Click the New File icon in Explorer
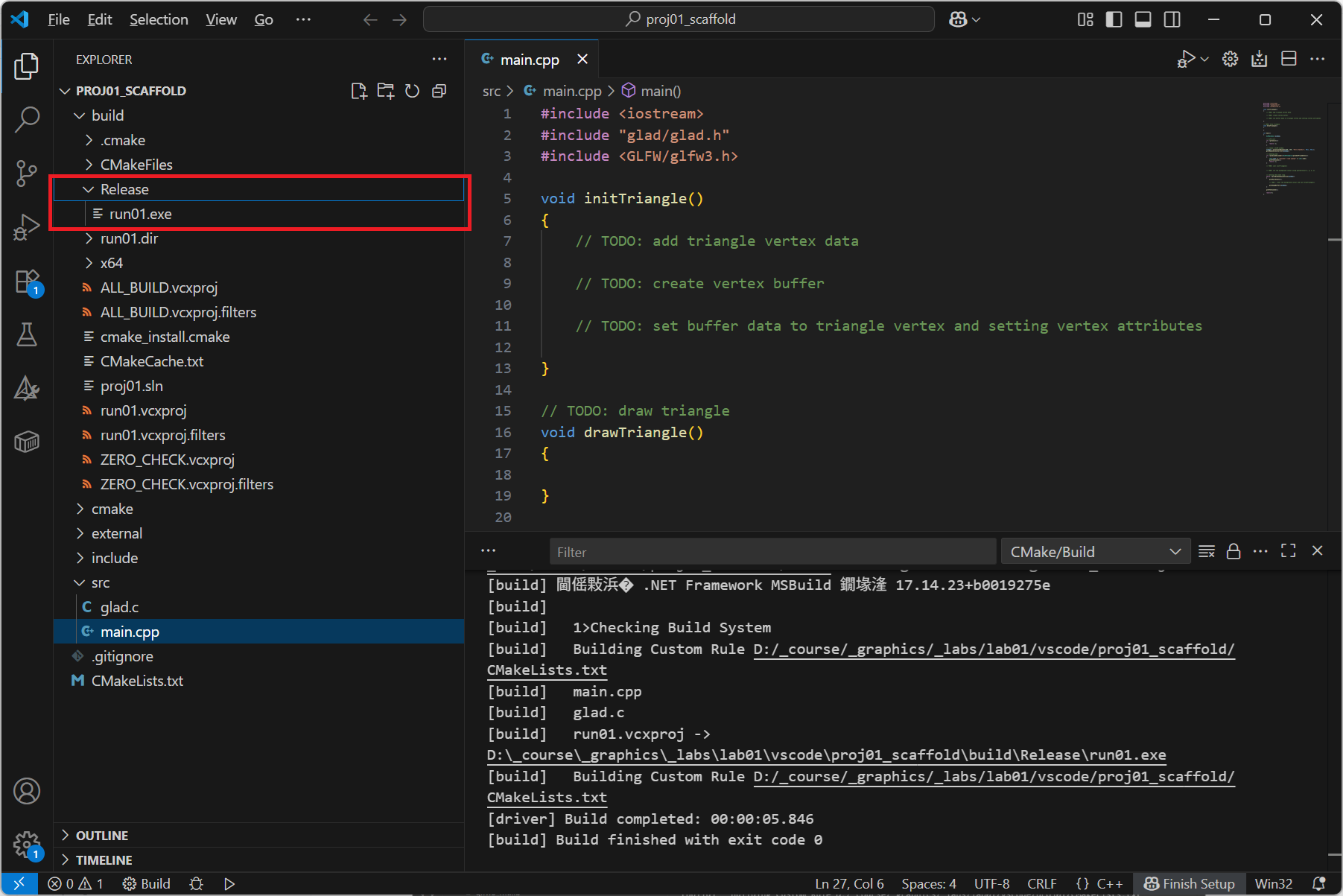This screenshot has width=1343, height=896. (x=358, y=91)
